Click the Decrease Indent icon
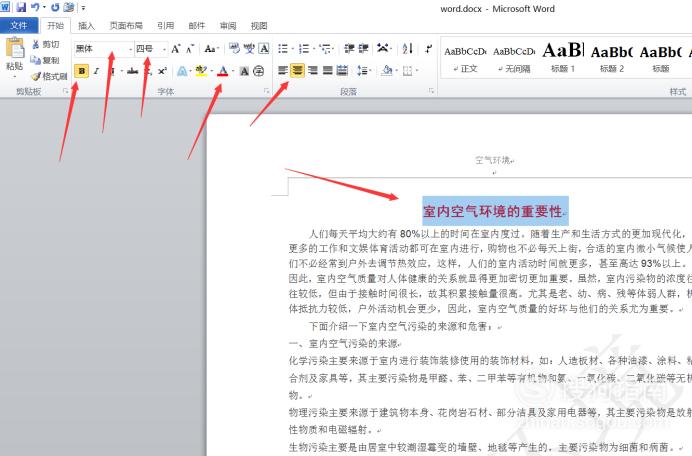This screenshot has height=456, width=692. 349,49
